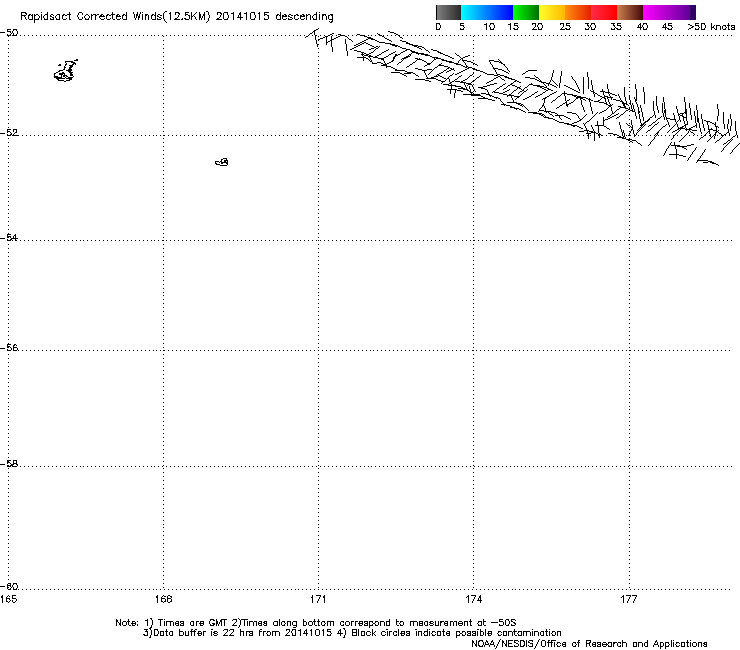
Task: Click the 'Rapidsact Corrected Winds(12.5KM)' title text
Action: (x=115, y=17)
